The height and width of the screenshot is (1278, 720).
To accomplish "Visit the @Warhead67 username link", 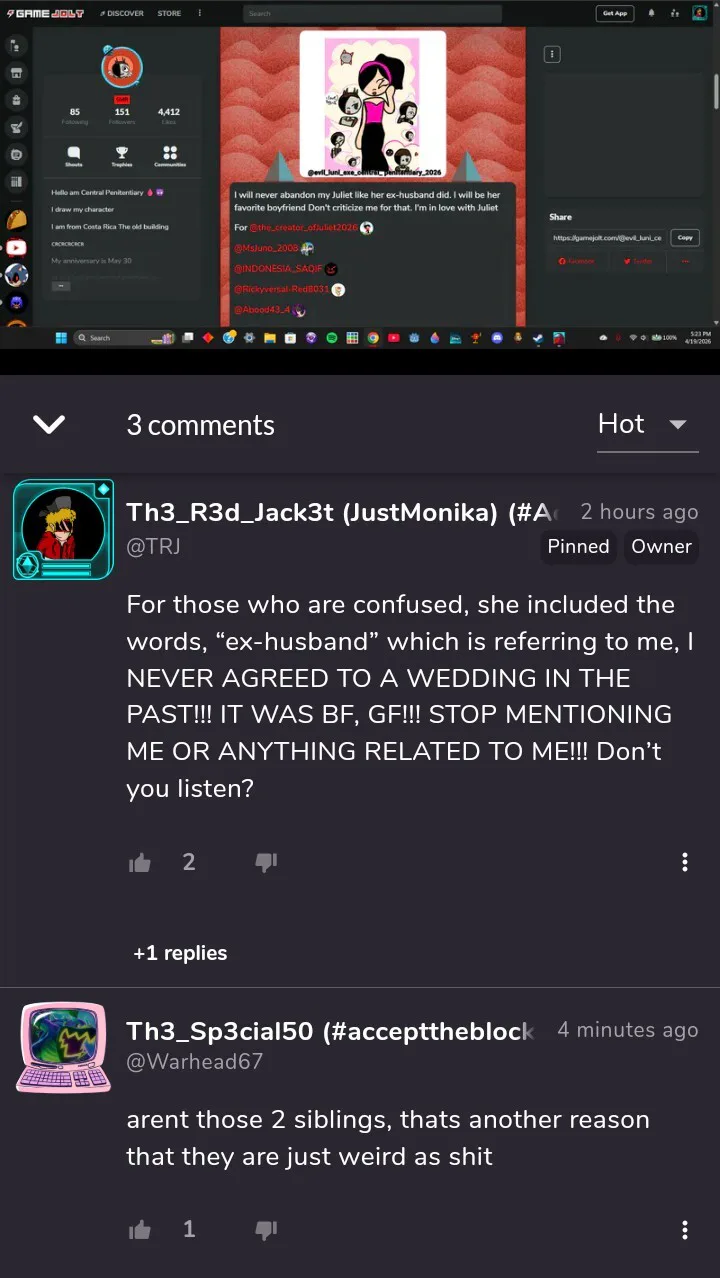I will pyautogui.click(x=195, y=1062).
